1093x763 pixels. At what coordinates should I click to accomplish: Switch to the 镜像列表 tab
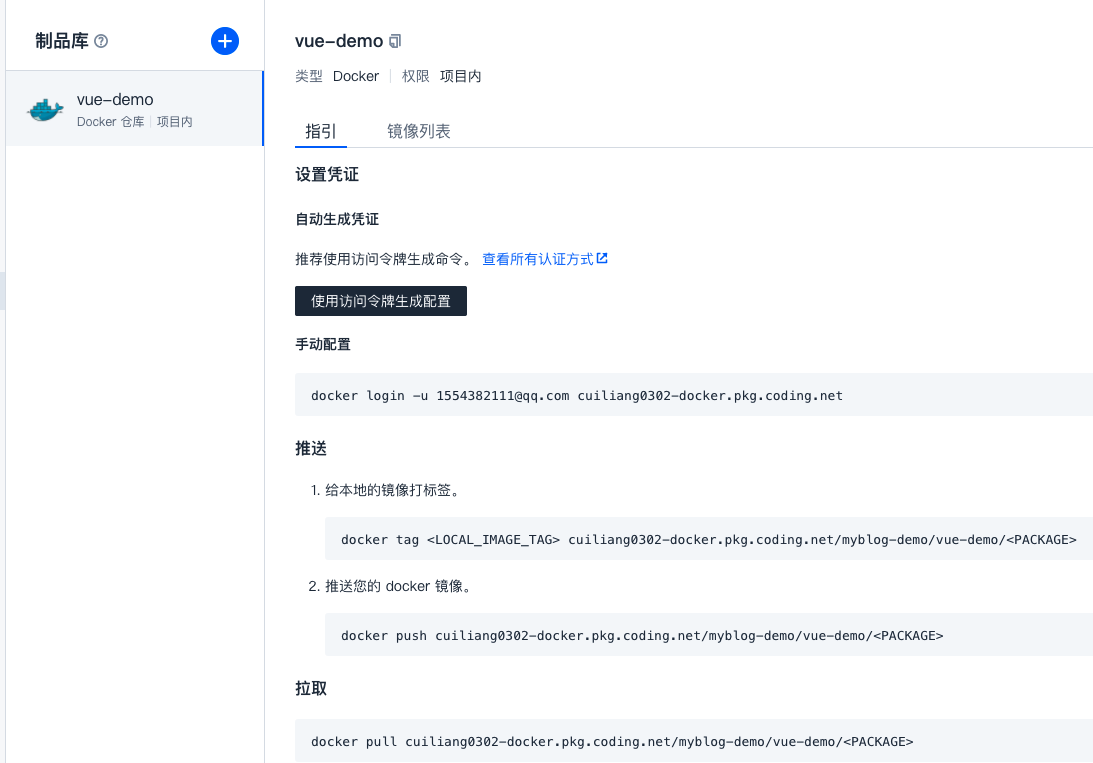tap(419, 131)
